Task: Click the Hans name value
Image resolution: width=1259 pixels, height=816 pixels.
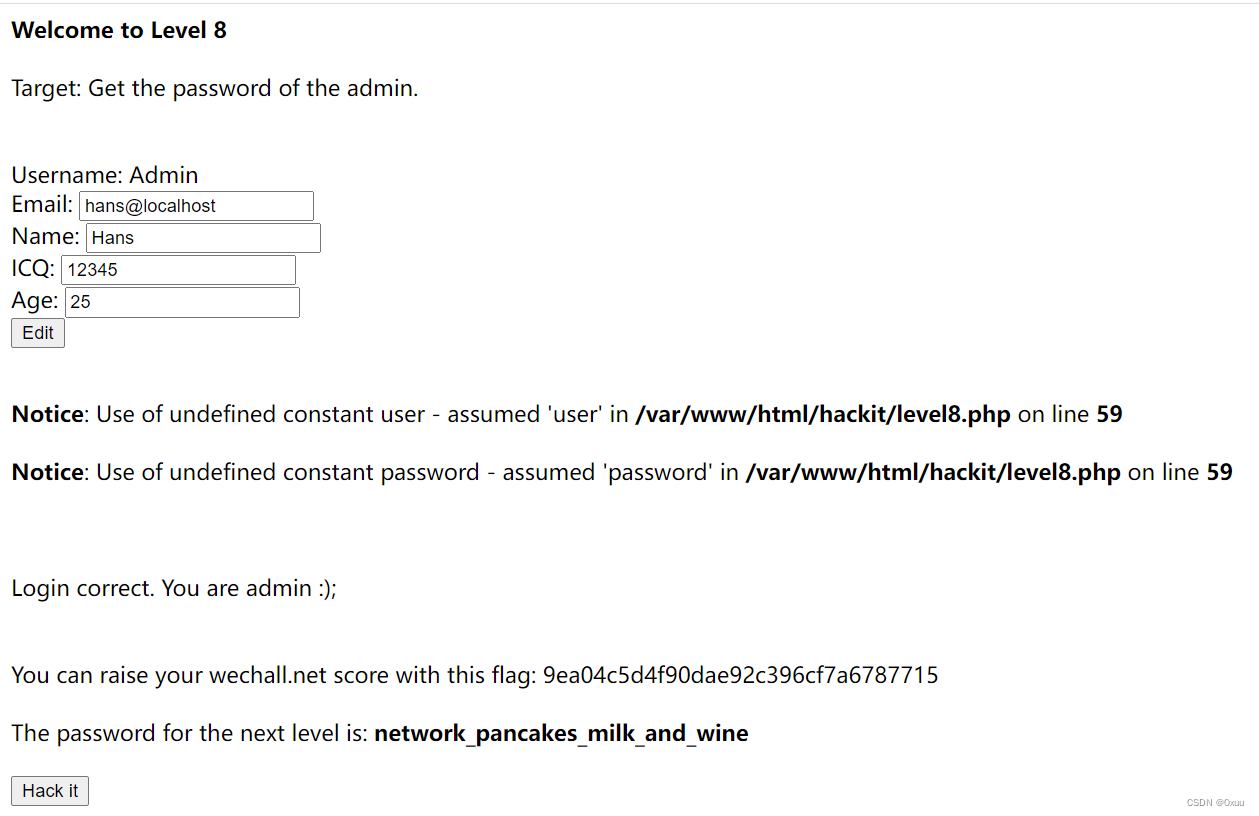Action: [x=111, y=237]
